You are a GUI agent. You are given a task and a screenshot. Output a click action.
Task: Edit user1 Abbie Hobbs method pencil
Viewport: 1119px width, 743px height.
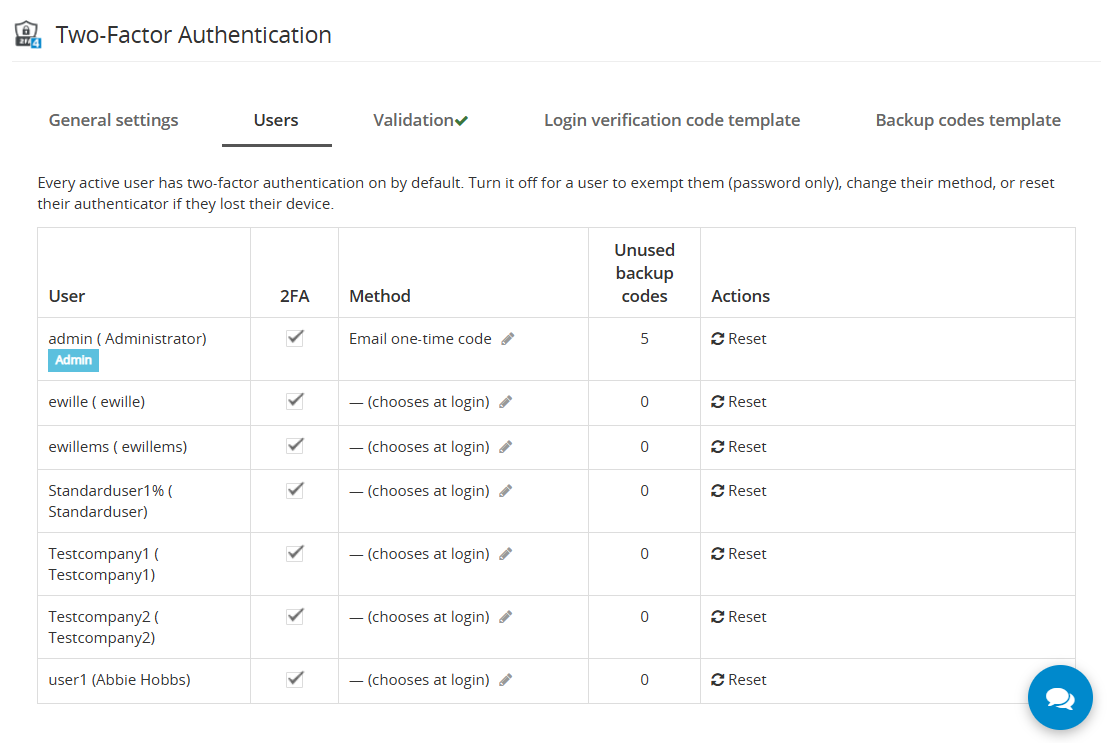tap(505, 679)
